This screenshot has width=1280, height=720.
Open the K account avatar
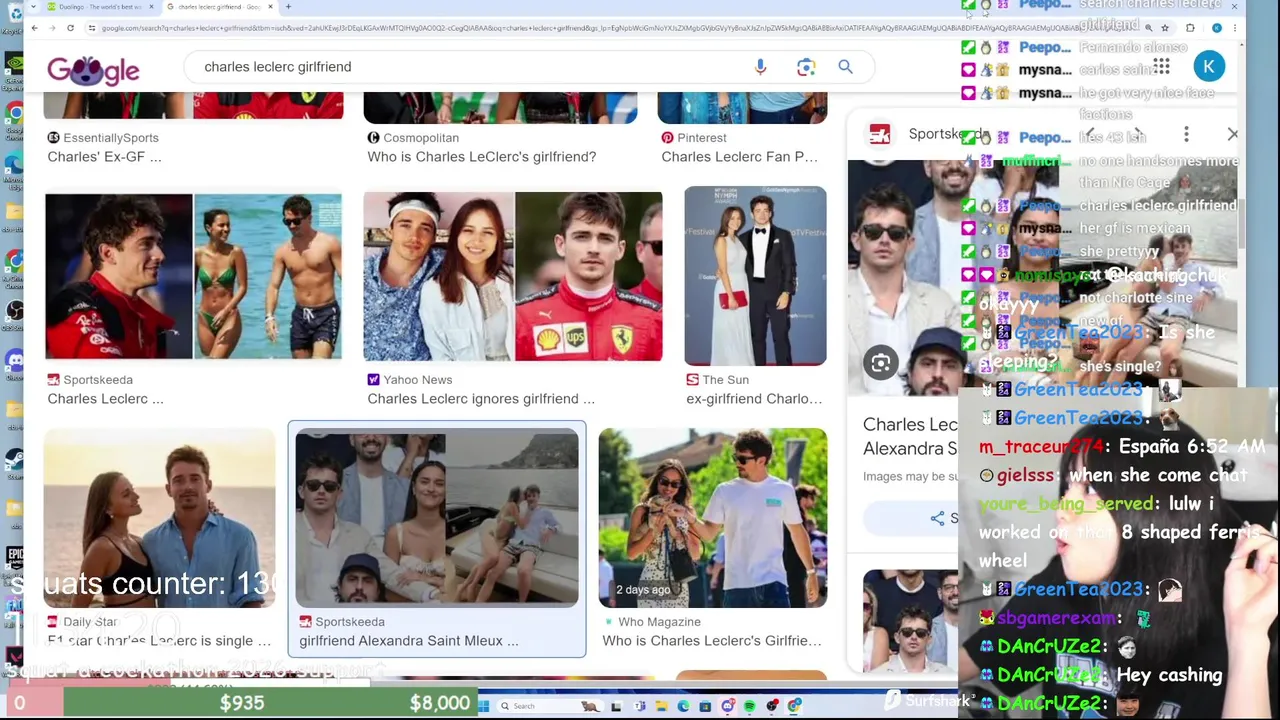[1209, 67]
